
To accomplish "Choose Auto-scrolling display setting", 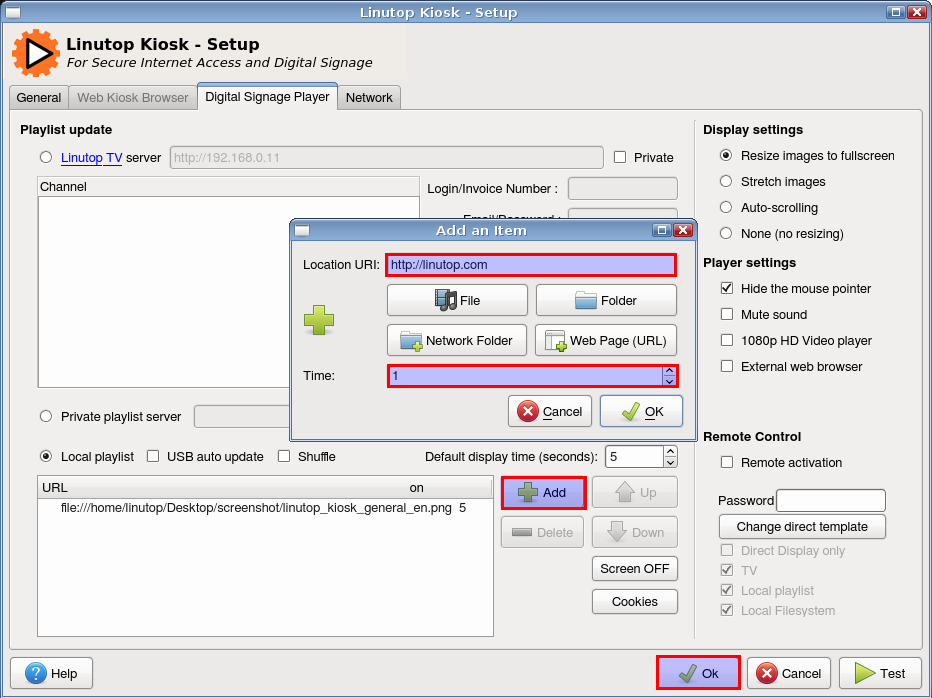I will point(726,207).
